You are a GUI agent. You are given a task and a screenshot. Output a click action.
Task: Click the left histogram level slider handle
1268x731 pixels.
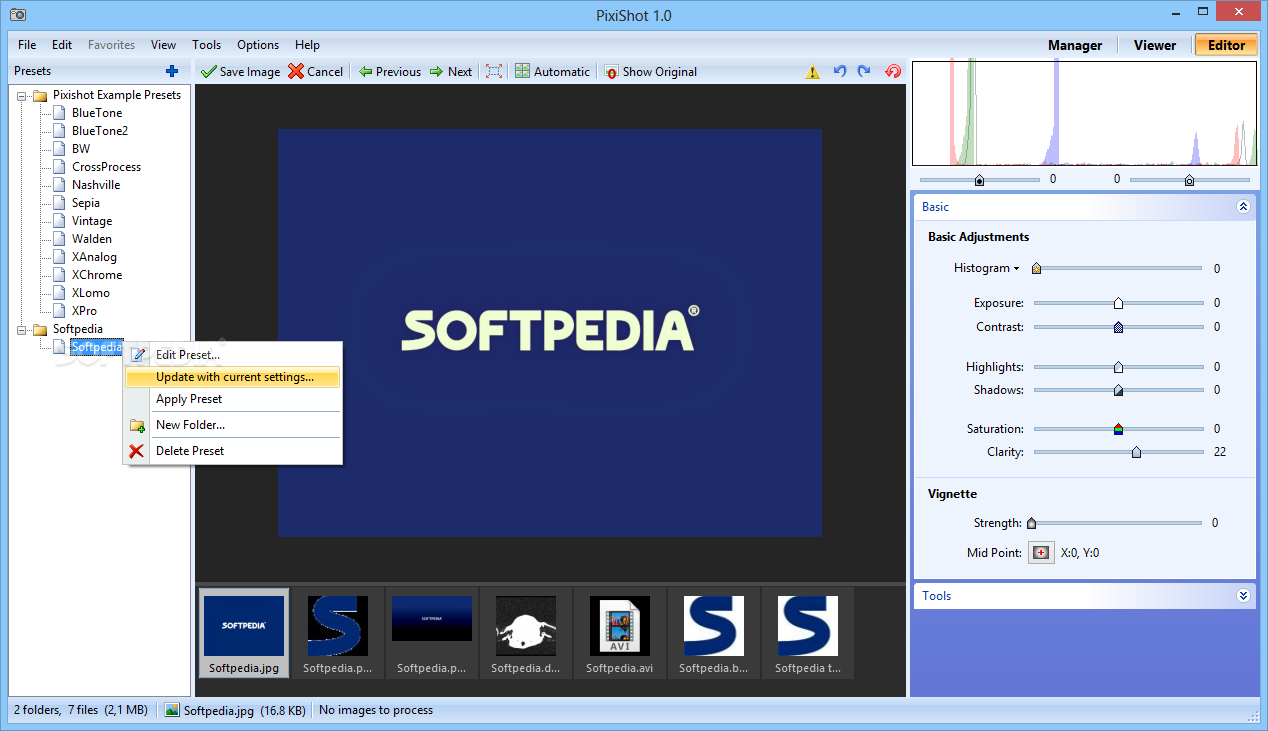point(979,180)
